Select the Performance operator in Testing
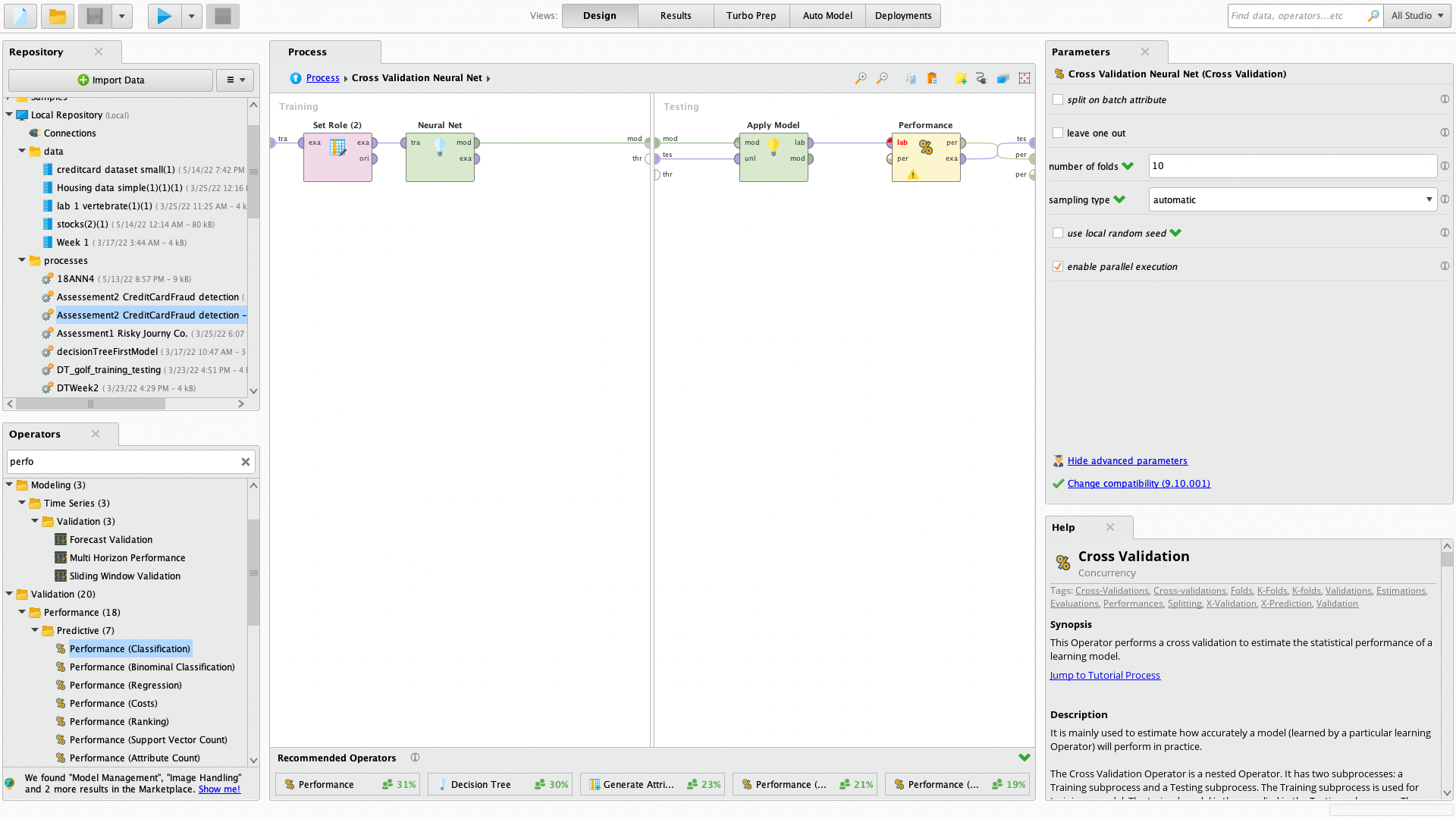This screenshot has width=1456, height=819. tap(926, 157)
